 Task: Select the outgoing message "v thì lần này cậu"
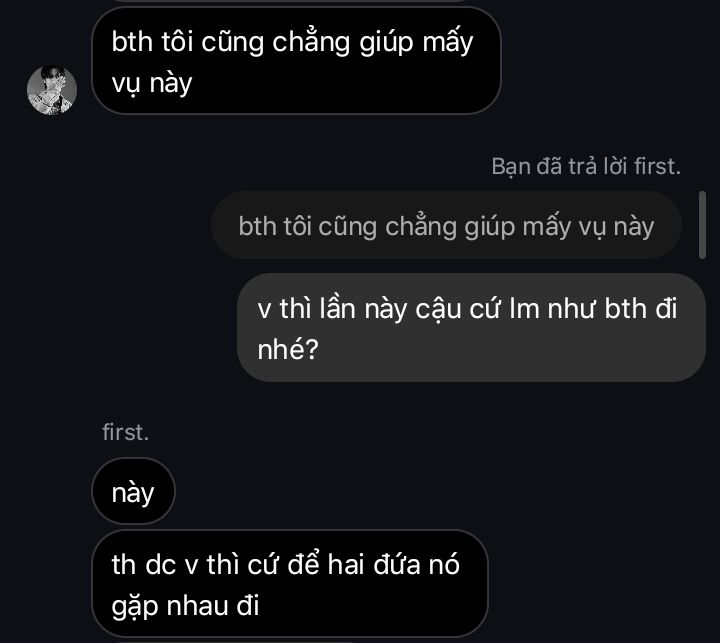click(x=471, y=327)
